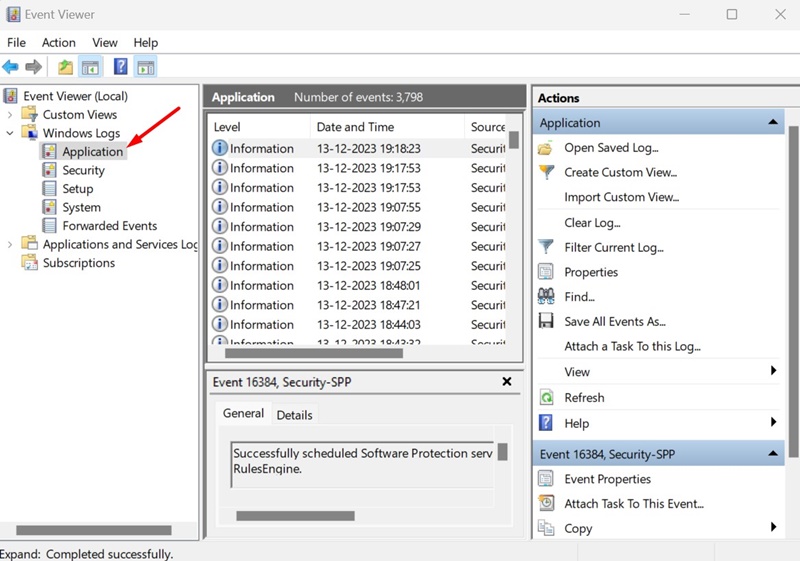Expand the Custom Views tree node
This screenshot has height=561, width=800.
point(10,115)
